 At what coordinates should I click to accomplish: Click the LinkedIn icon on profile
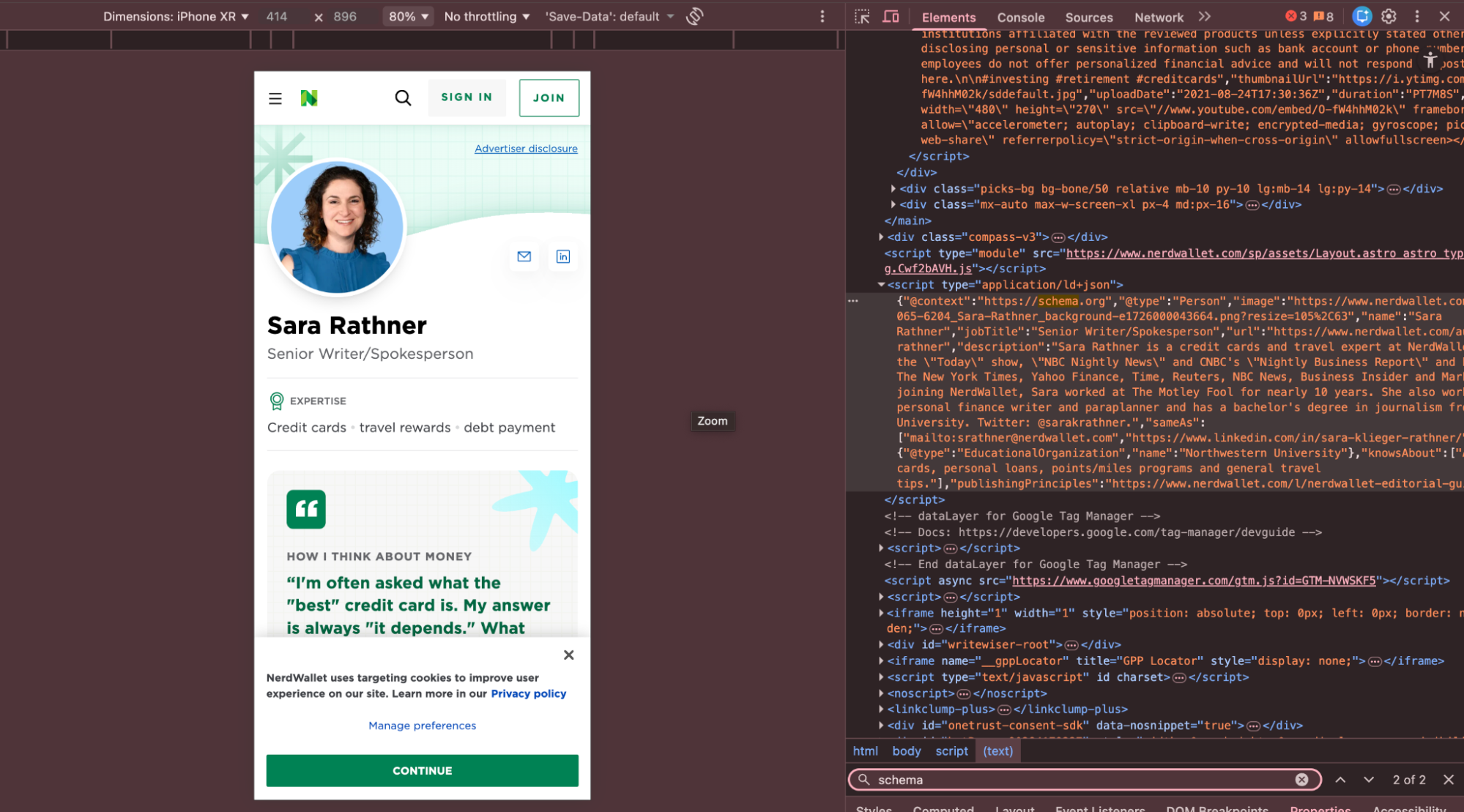pyautogui.click(x=562, y=256)
